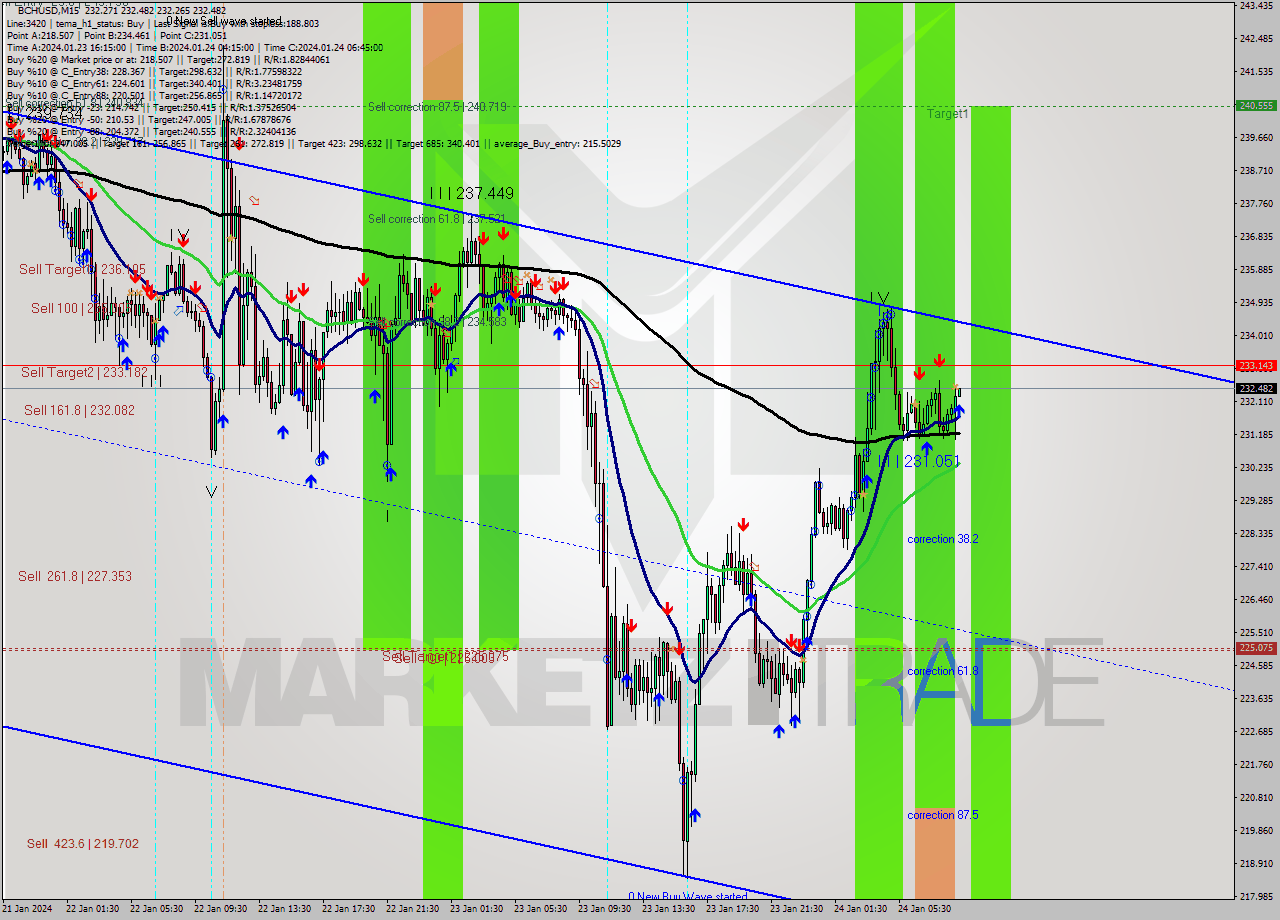This screenshot has height=920, width=1280.
Task: Click the red 225.075 price tag
Action: 1256,648
